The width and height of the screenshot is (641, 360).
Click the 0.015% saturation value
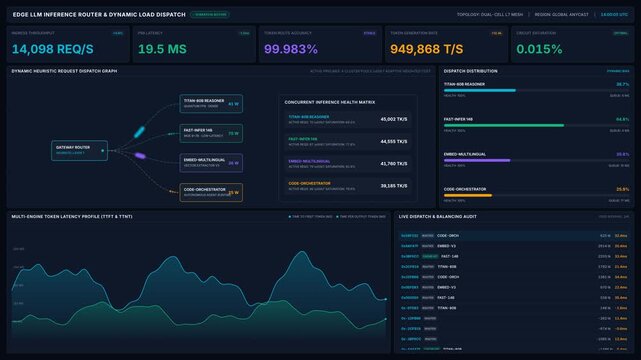539,49
